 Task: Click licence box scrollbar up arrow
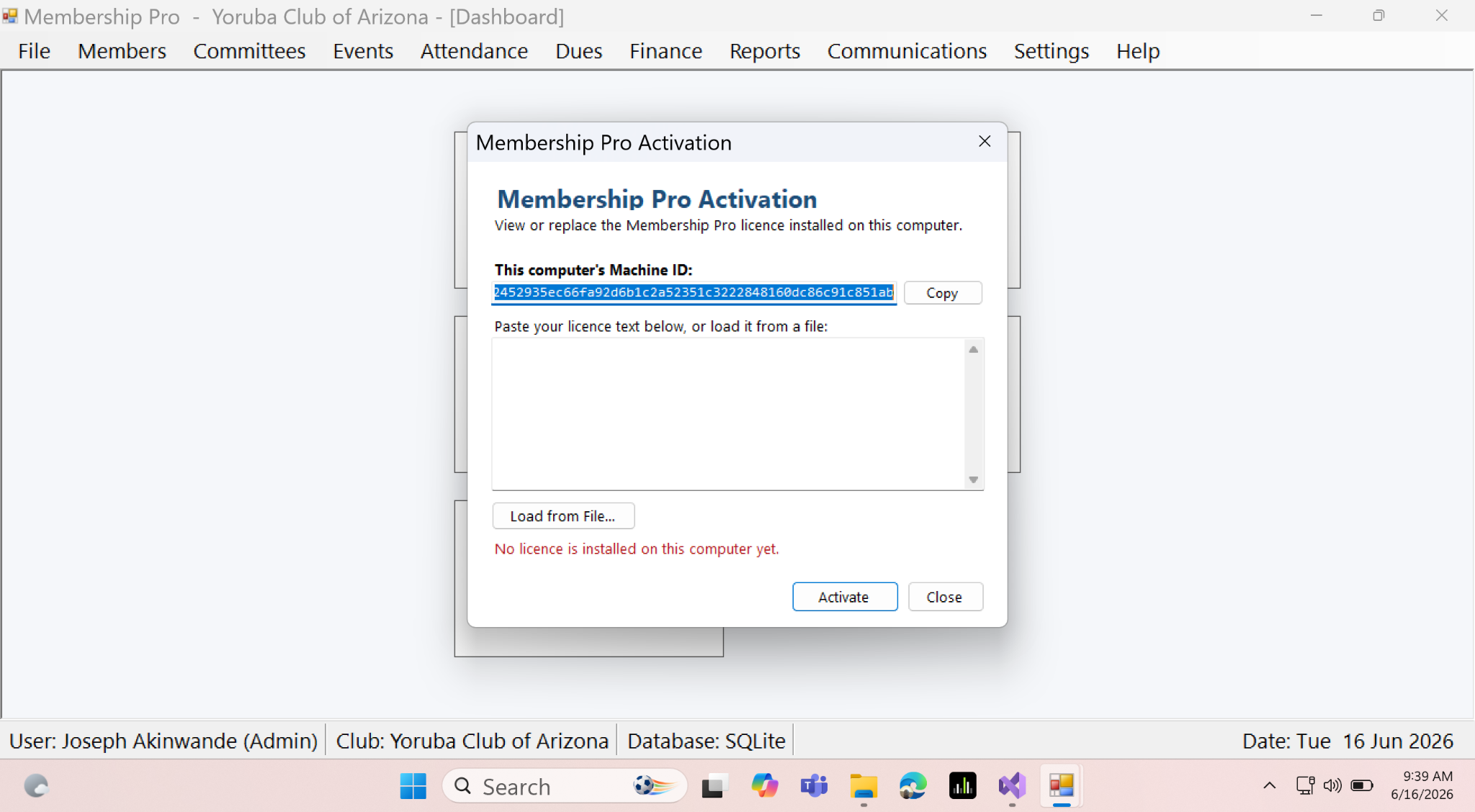(973, 350)
